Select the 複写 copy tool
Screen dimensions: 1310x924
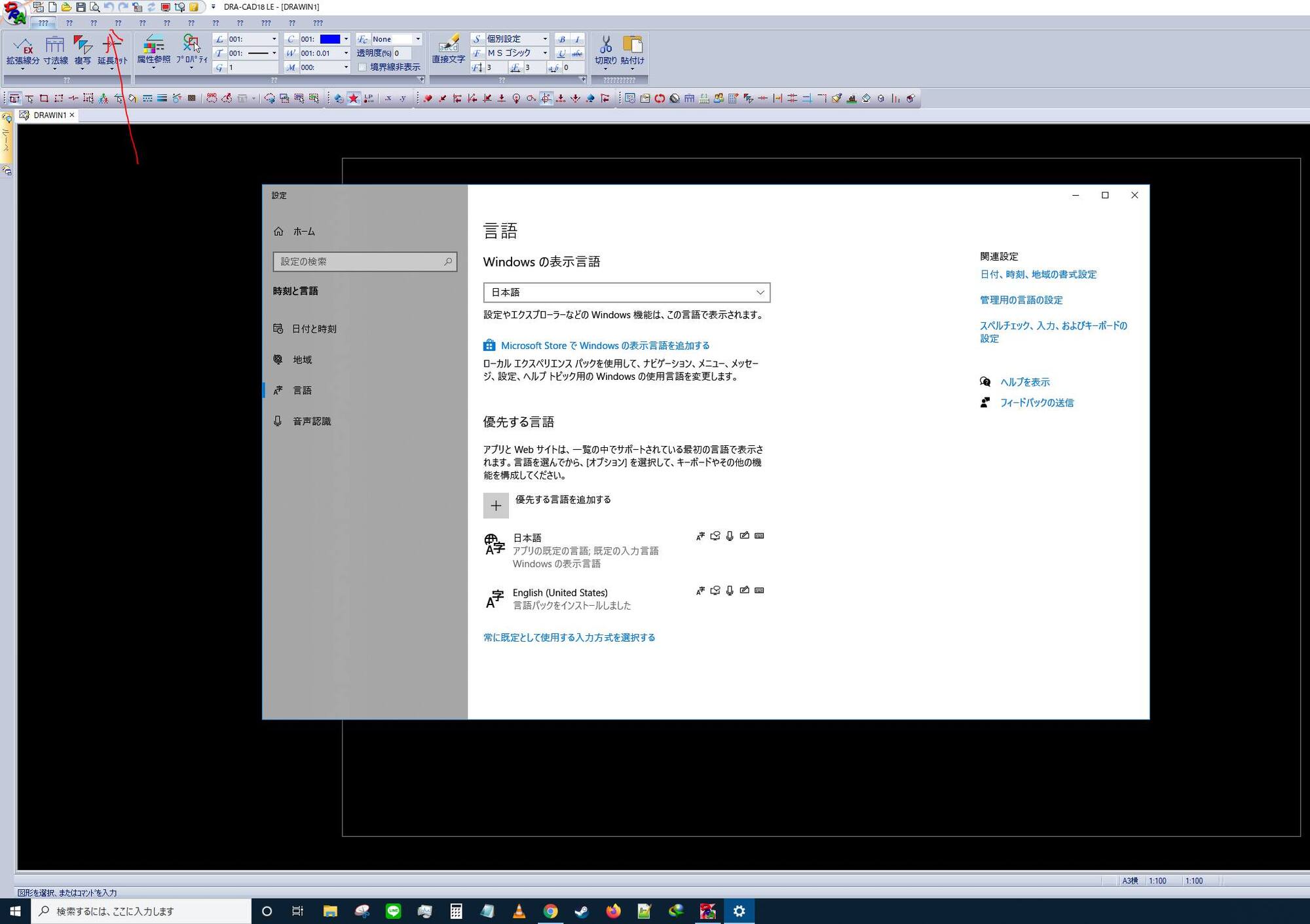83,51
